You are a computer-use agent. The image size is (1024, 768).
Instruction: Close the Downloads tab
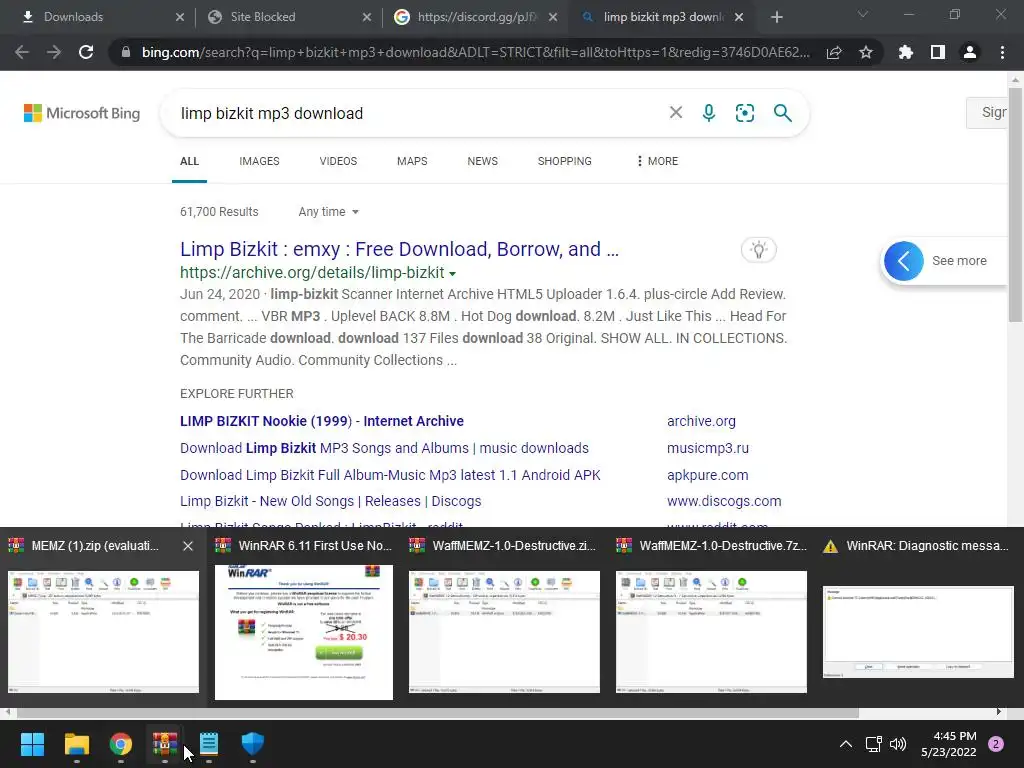[x=180, y=17]
